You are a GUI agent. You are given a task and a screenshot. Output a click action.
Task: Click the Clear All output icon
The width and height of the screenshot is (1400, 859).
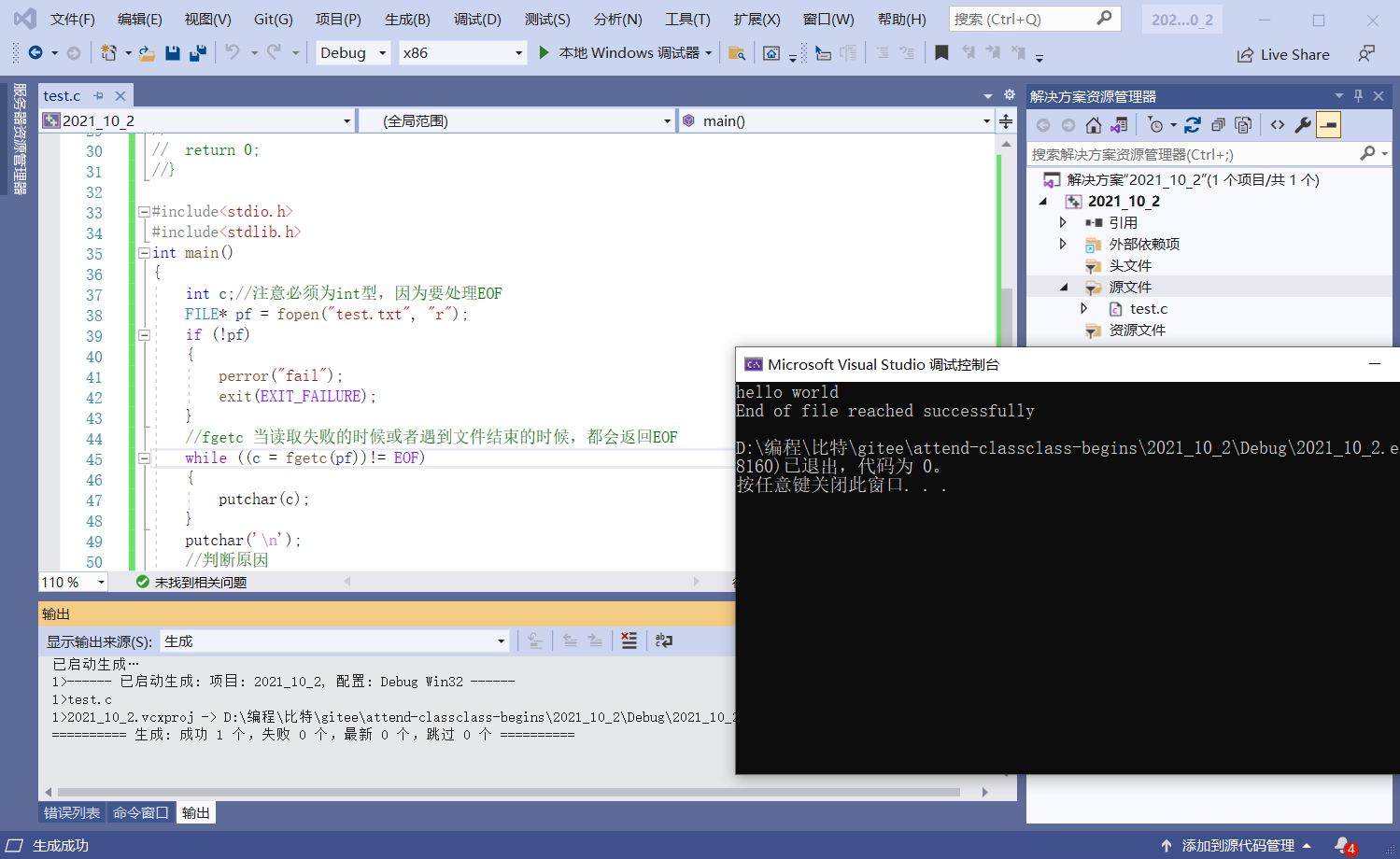tap(629, 641)
